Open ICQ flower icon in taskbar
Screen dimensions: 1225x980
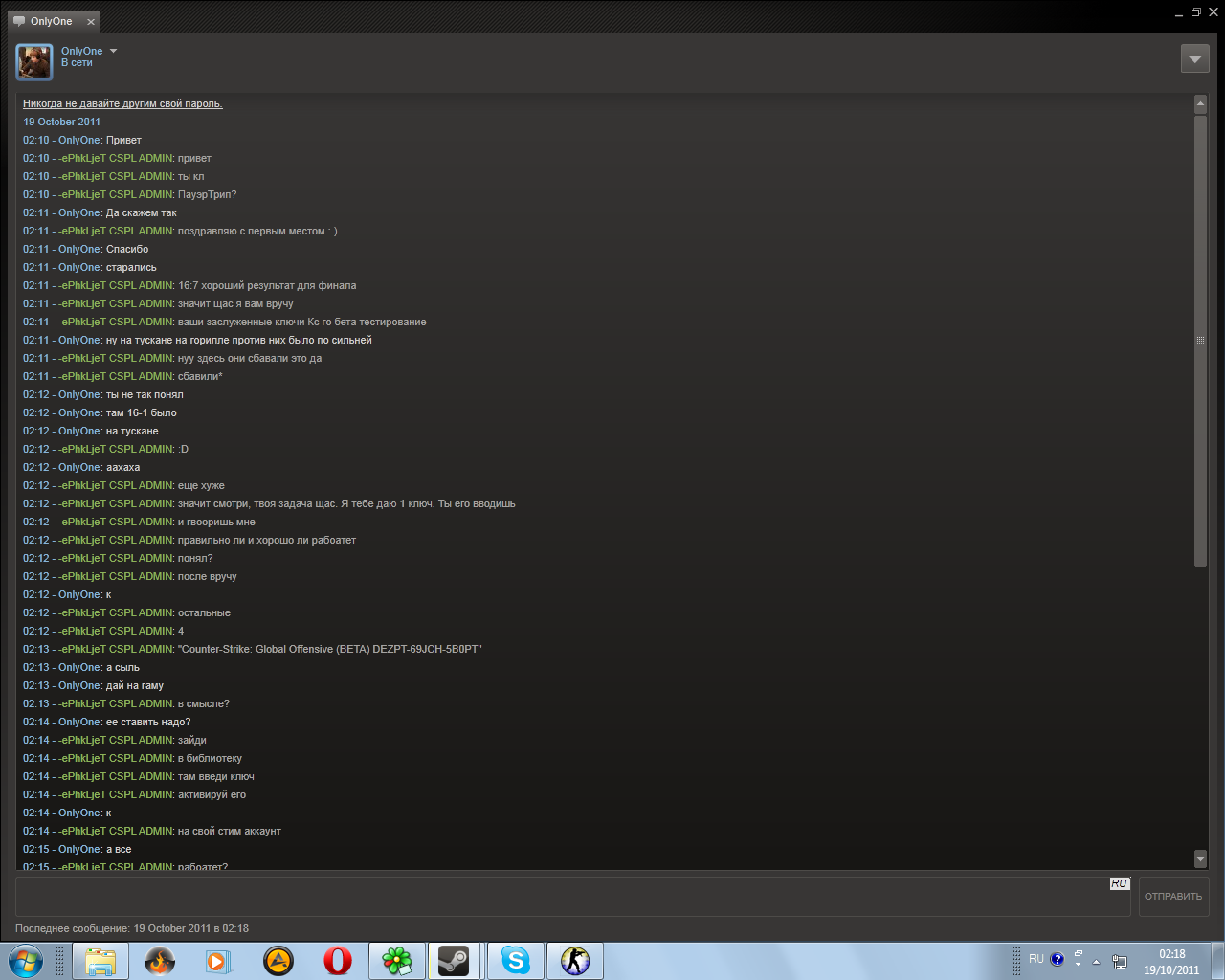tap(397, 961)
